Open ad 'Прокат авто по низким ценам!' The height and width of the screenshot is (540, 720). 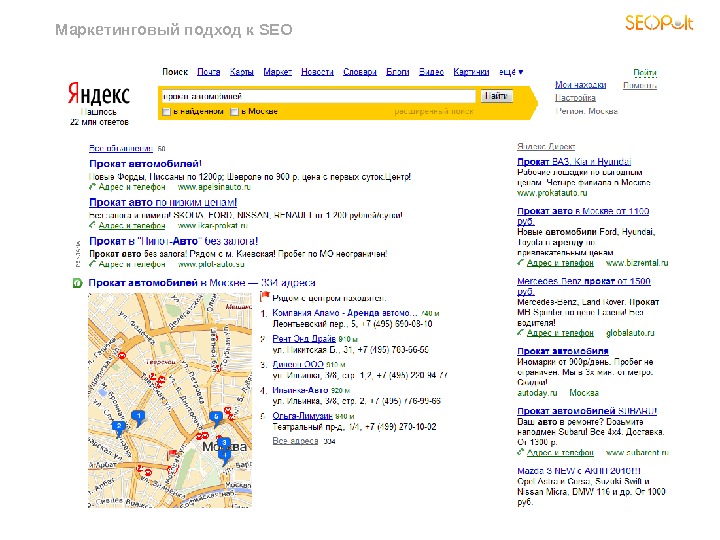click(163, 202)
